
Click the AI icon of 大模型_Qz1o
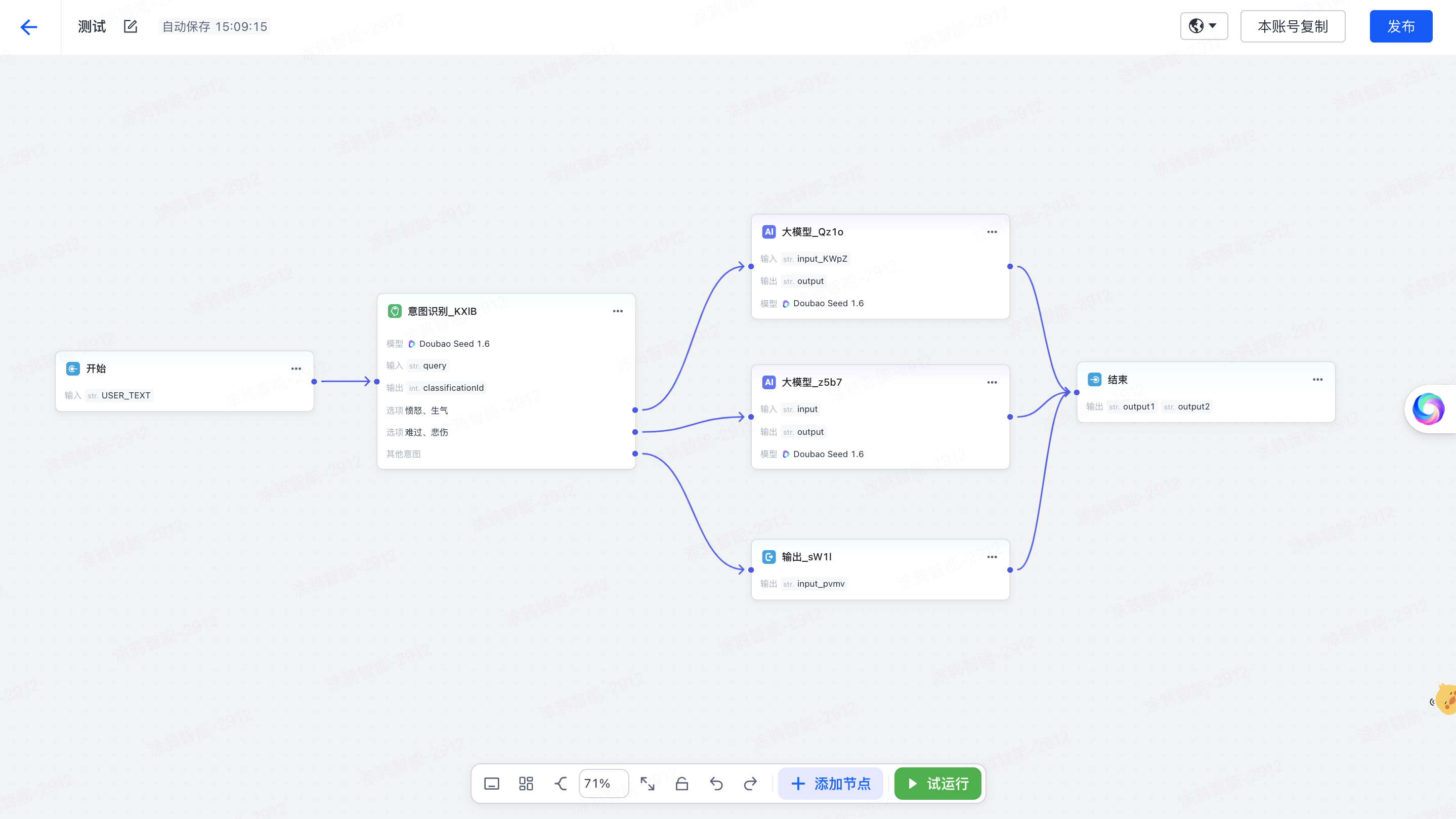click(x=768, y=232)
